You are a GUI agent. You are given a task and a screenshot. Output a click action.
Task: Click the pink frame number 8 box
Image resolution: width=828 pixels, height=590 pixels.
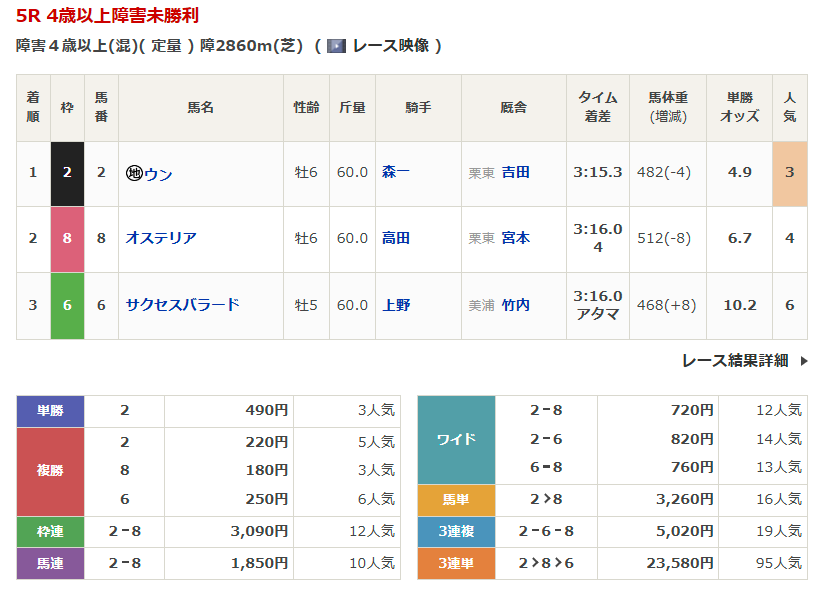pyautogui.click(x=67, y=238)
